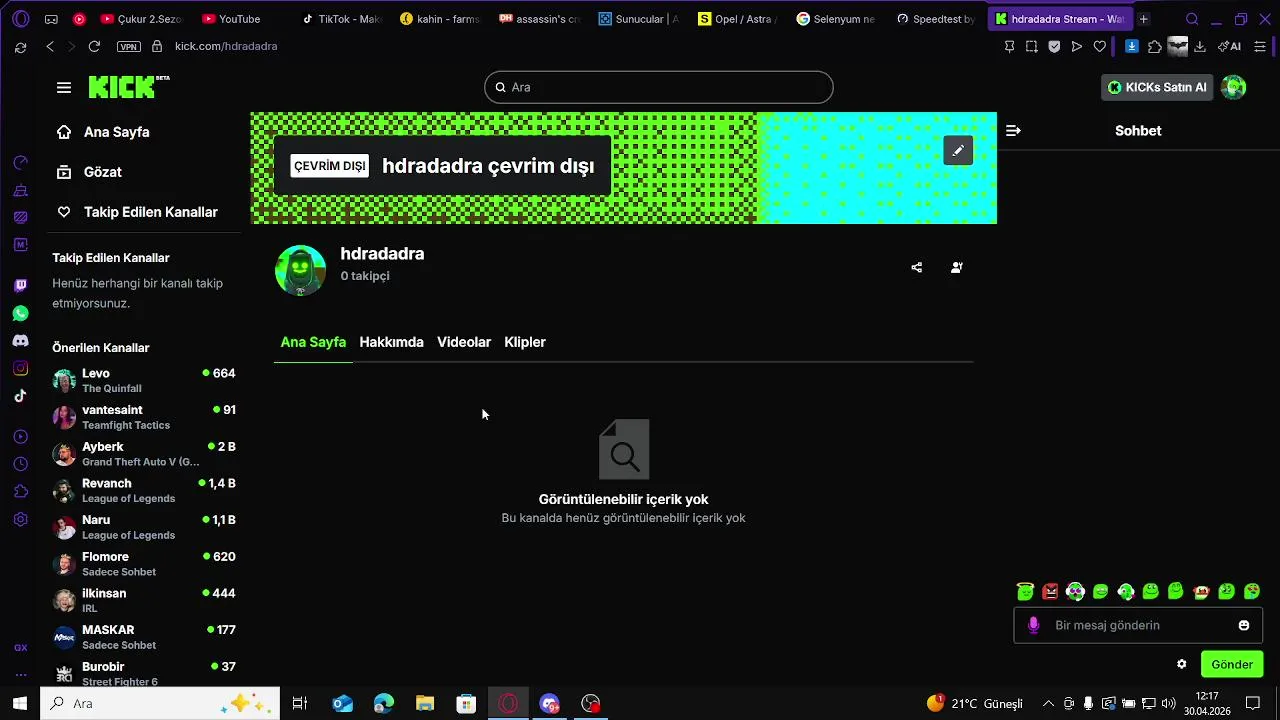Switch to the Klipler tab
The width and height of the screenshot is (1280, 720).
coord(525,342)
